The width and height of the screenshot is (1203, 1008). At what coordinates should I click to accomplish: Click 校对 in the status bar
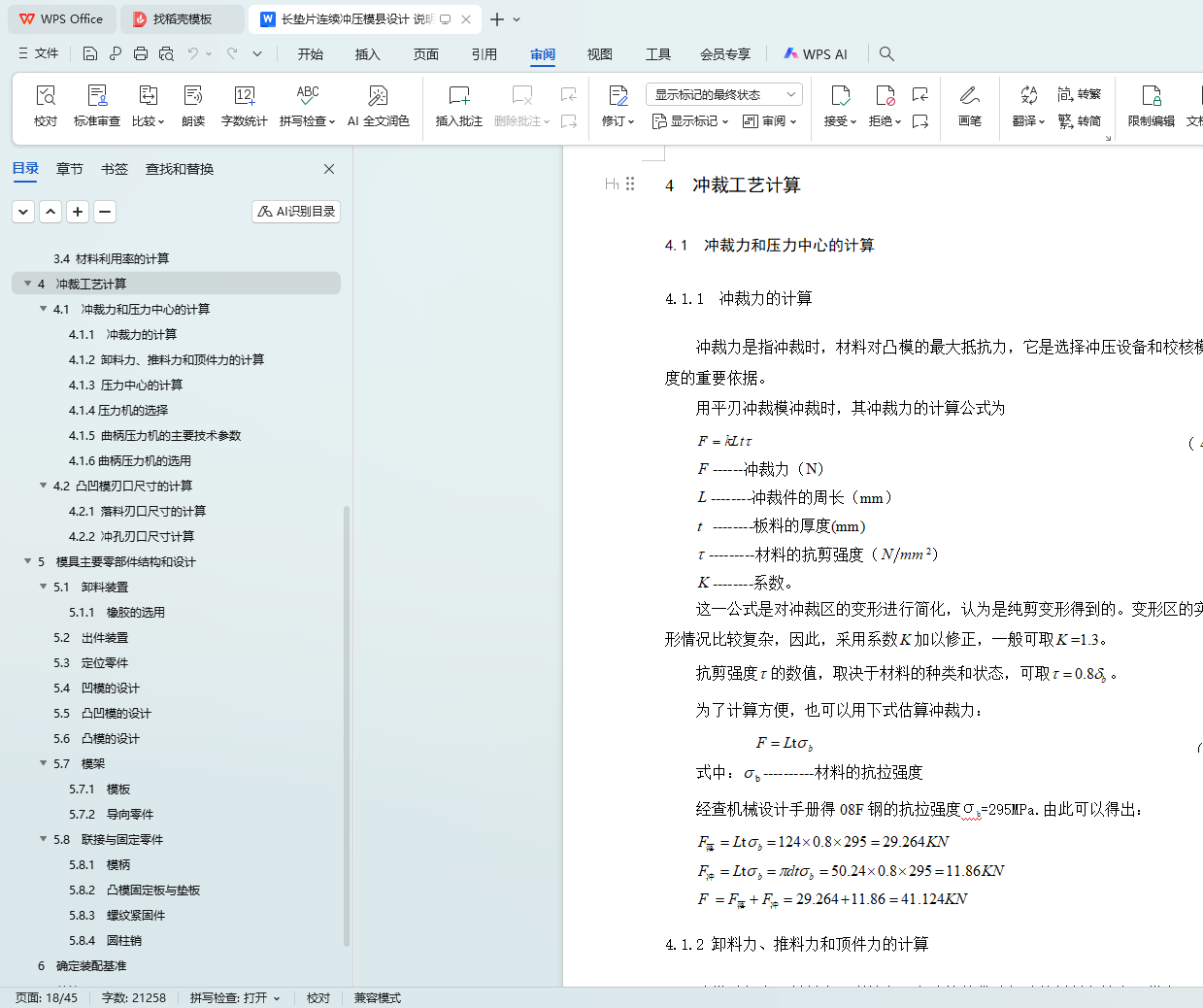(x=318, y=997)
